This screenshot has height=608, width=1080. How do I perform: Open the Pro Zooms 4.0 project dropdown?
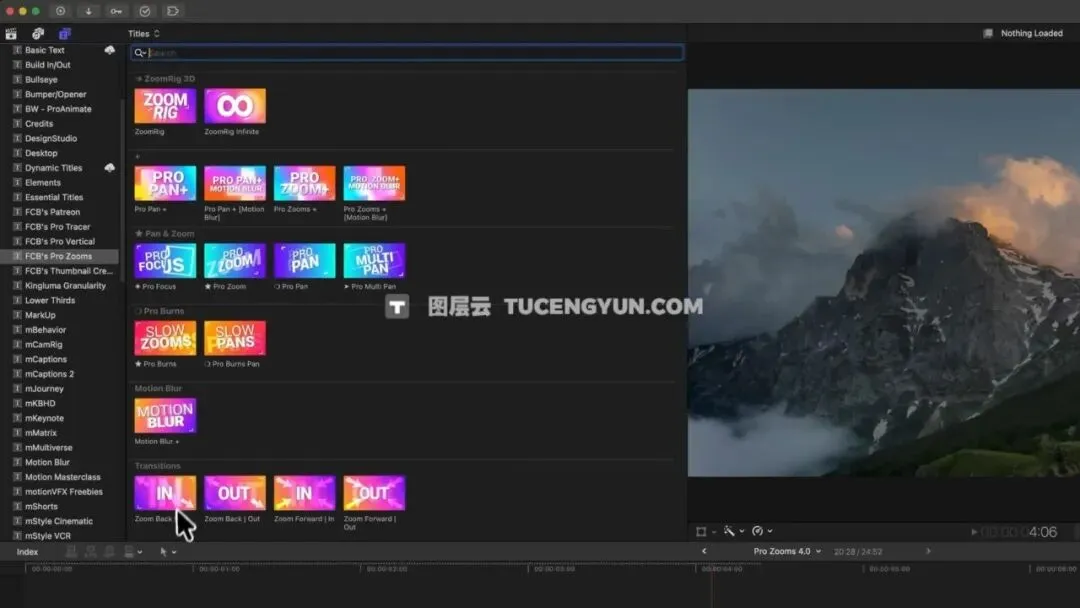tap(787, 551)
